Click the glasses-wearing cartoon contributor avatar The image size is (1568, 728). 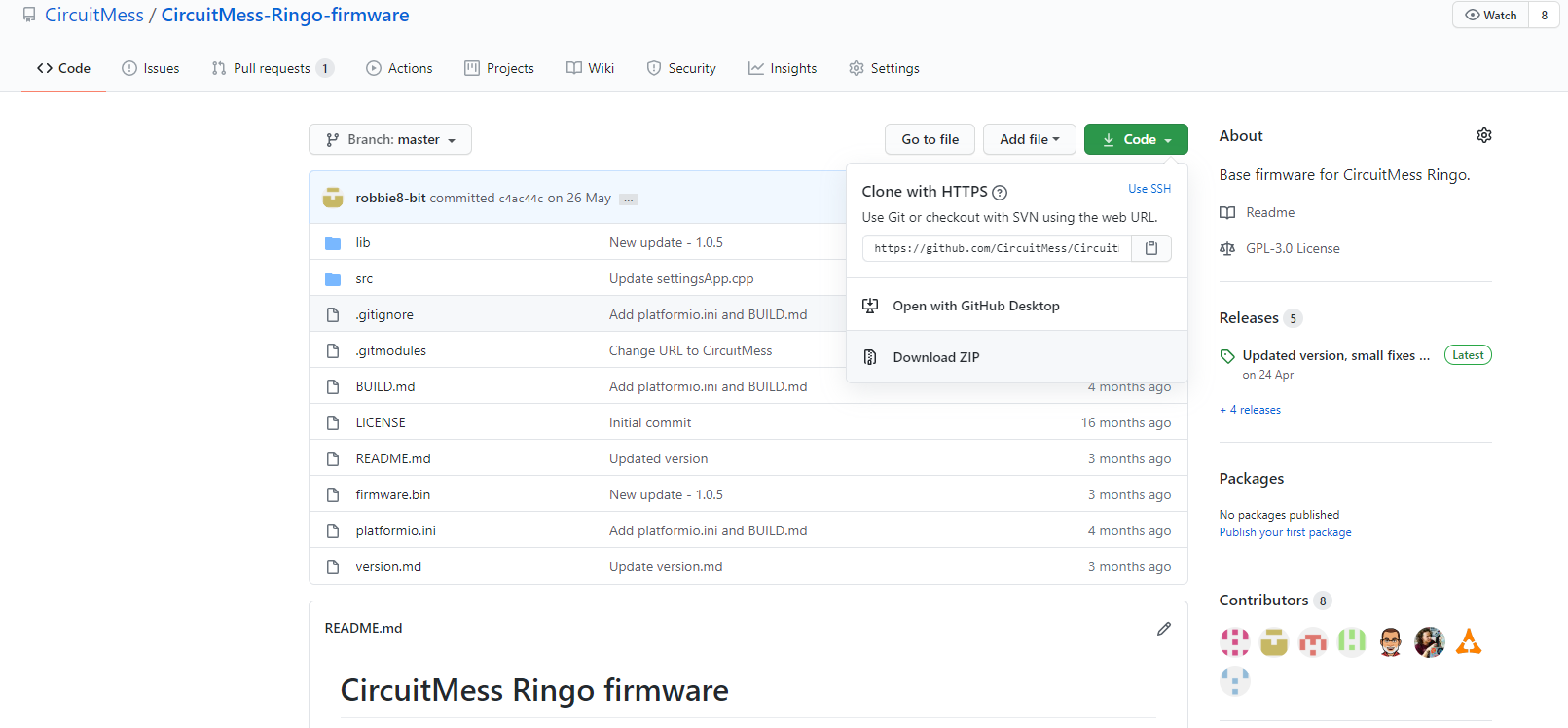tap(1391, 641)
